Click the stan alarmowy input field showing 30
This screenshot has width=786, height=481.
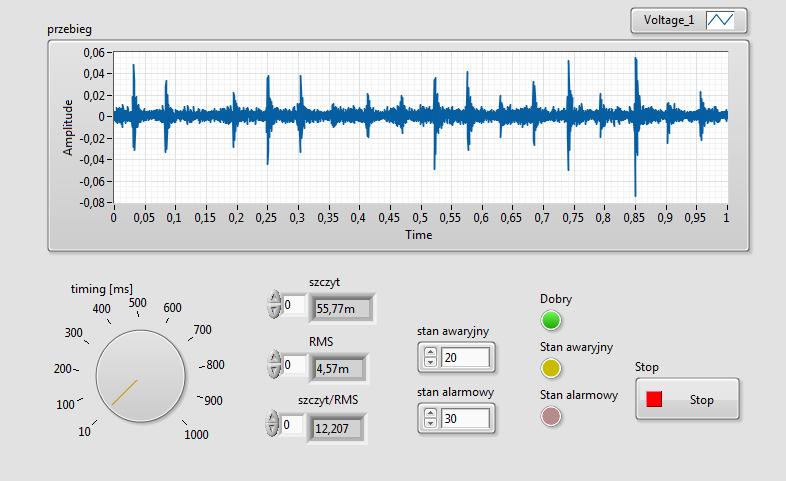465,418
